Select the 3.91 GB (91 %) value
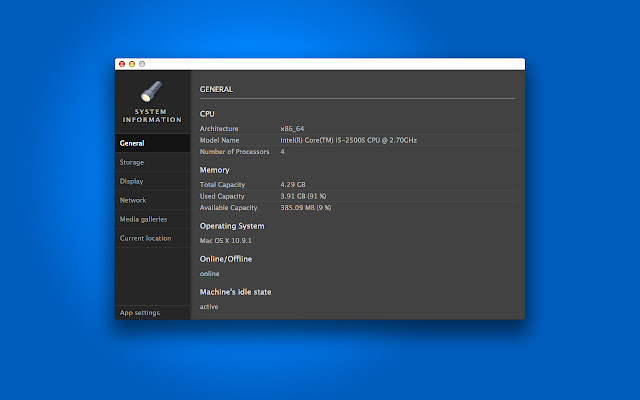Screen dimensions: 640x400 click(303, 196)
